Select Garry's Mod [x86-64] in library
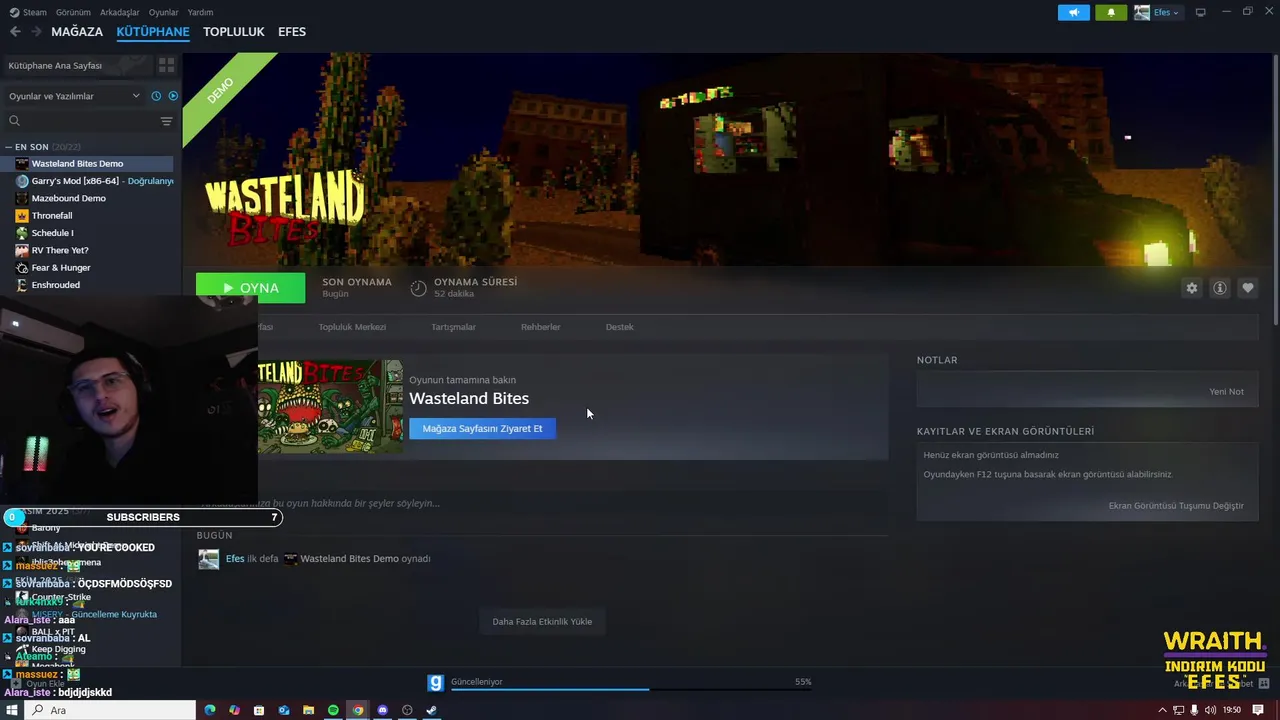Image resolution: width=1280 pixels, height=720 pixels. coord(88,181)
